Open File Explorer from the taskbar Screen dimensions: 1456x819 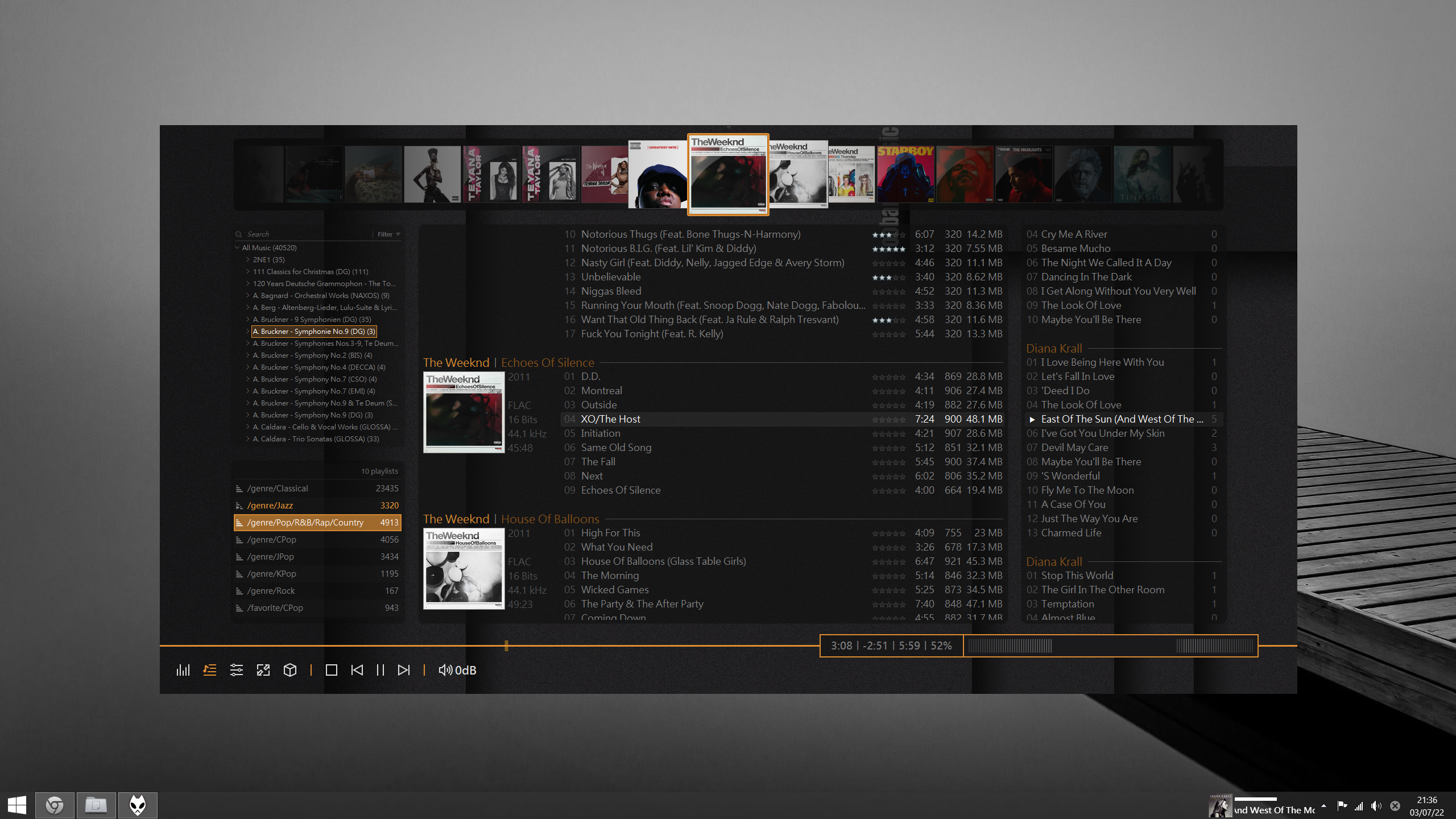[96, 805]
